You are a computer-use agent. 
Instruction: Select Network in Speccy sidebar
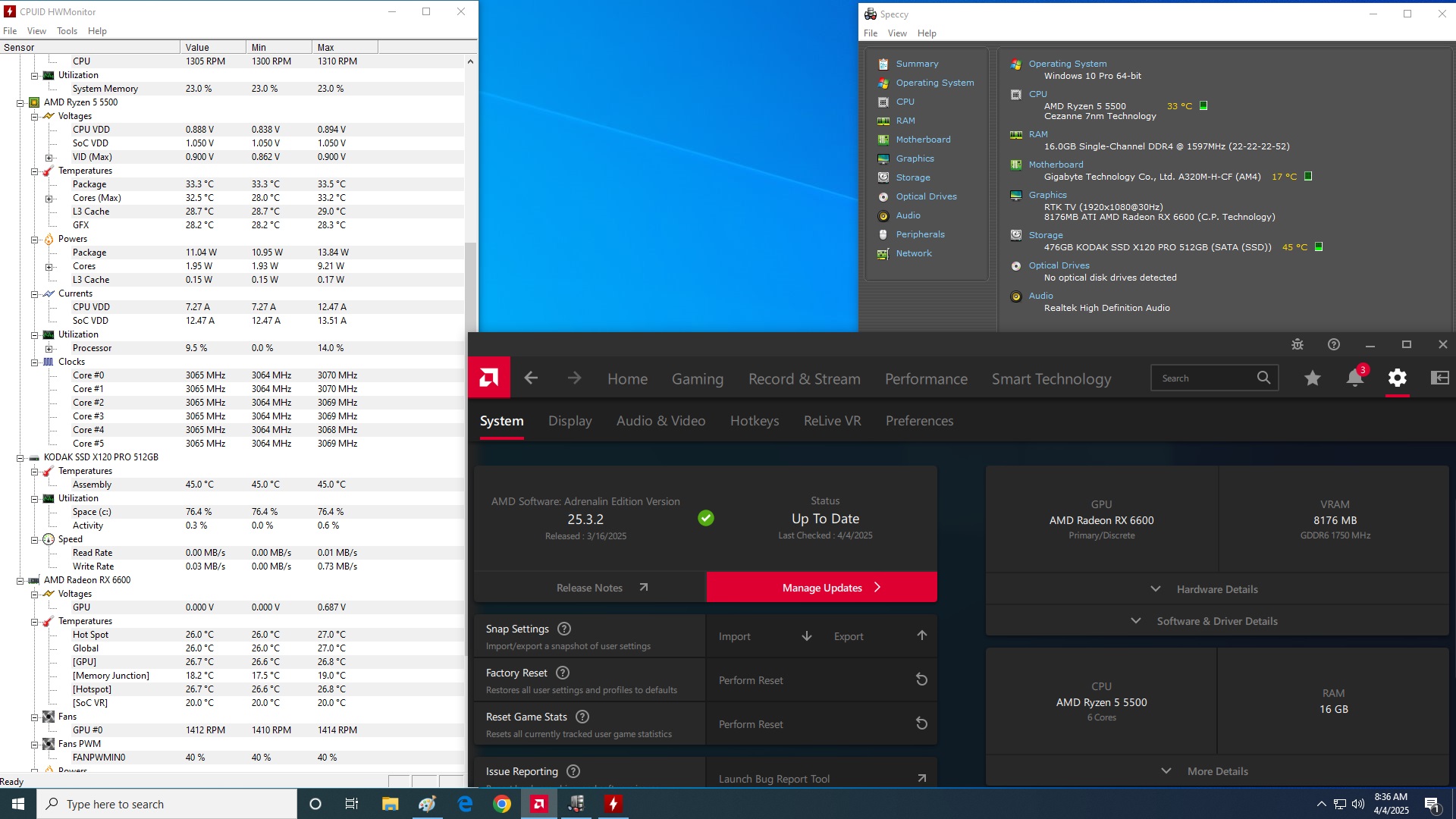click(914, 253)
